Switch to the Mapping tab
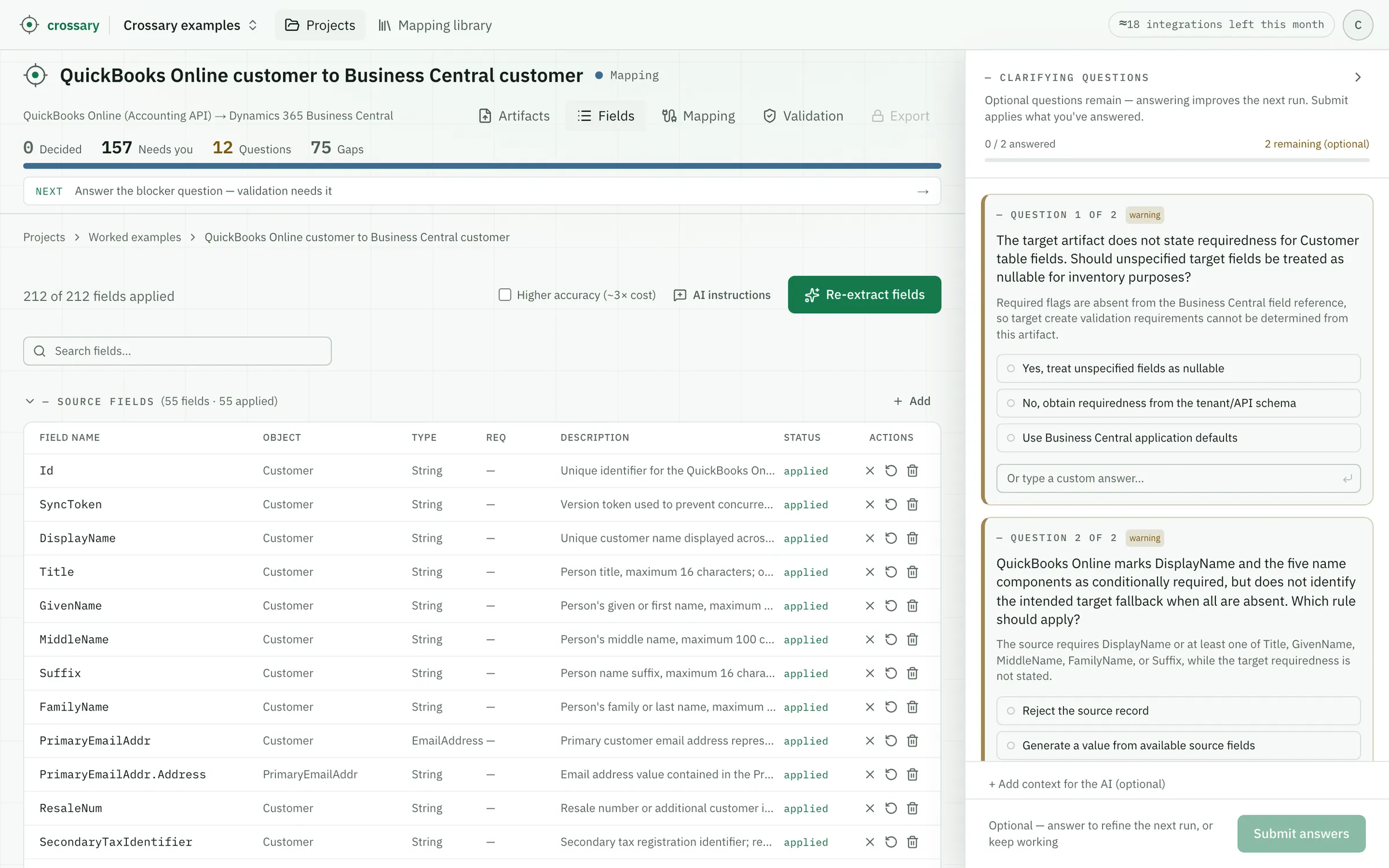This screenshot has width=1389, height=868. tap(699, 116)
